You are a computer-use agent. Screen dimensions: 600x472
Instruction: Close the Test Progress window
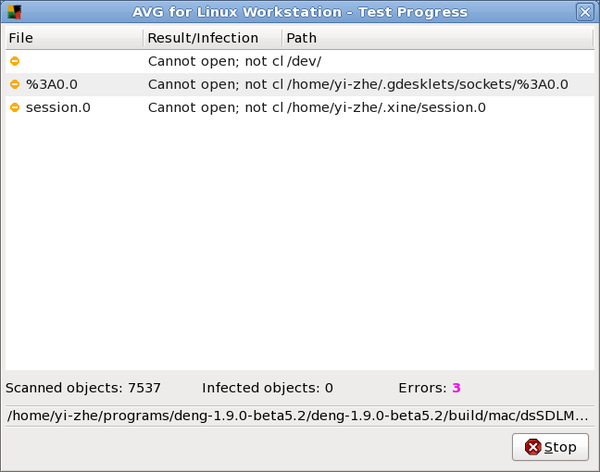click(585, 12)
